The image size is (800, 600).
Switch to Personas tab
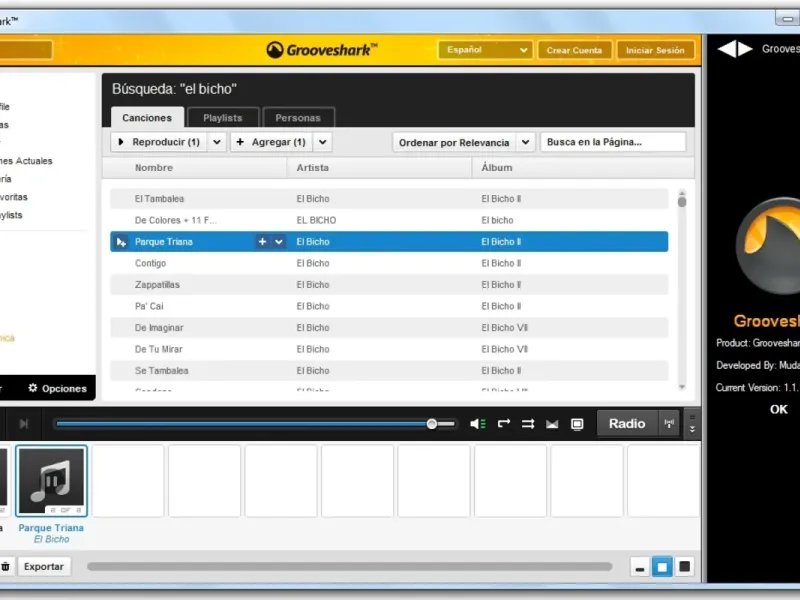point(298,117)
